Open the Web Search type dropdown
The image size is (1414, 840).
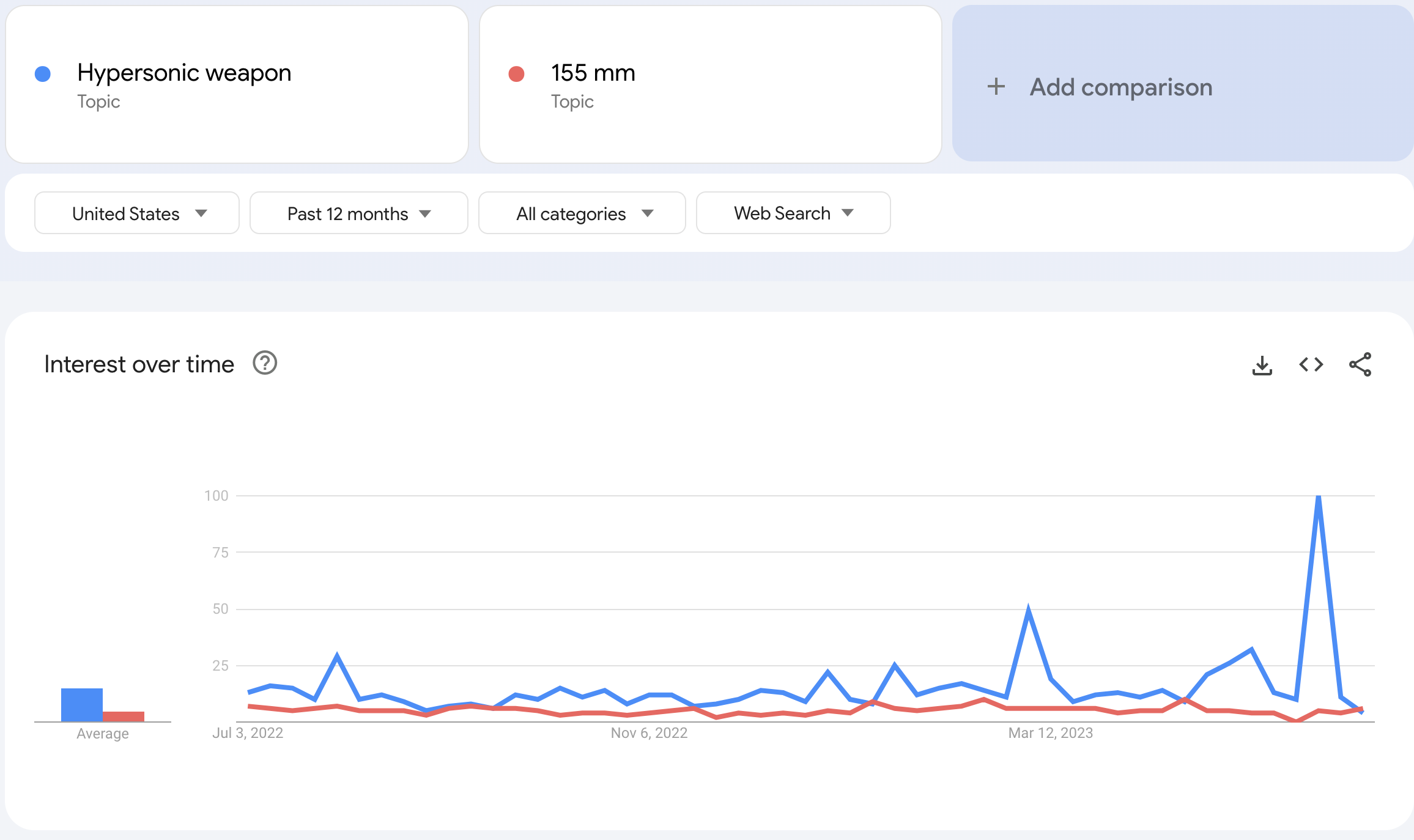tap(793, 213)
